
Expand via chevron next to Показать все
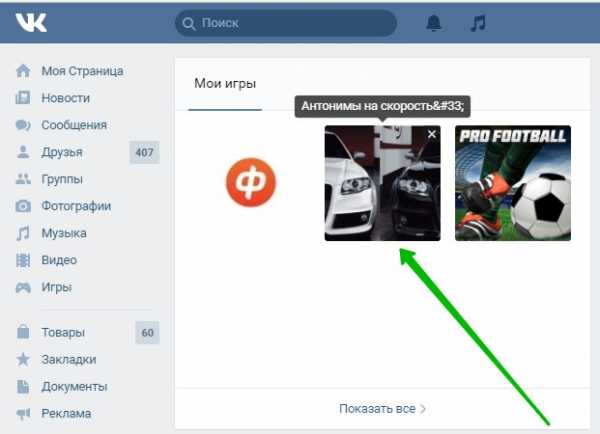pos(423,409)
